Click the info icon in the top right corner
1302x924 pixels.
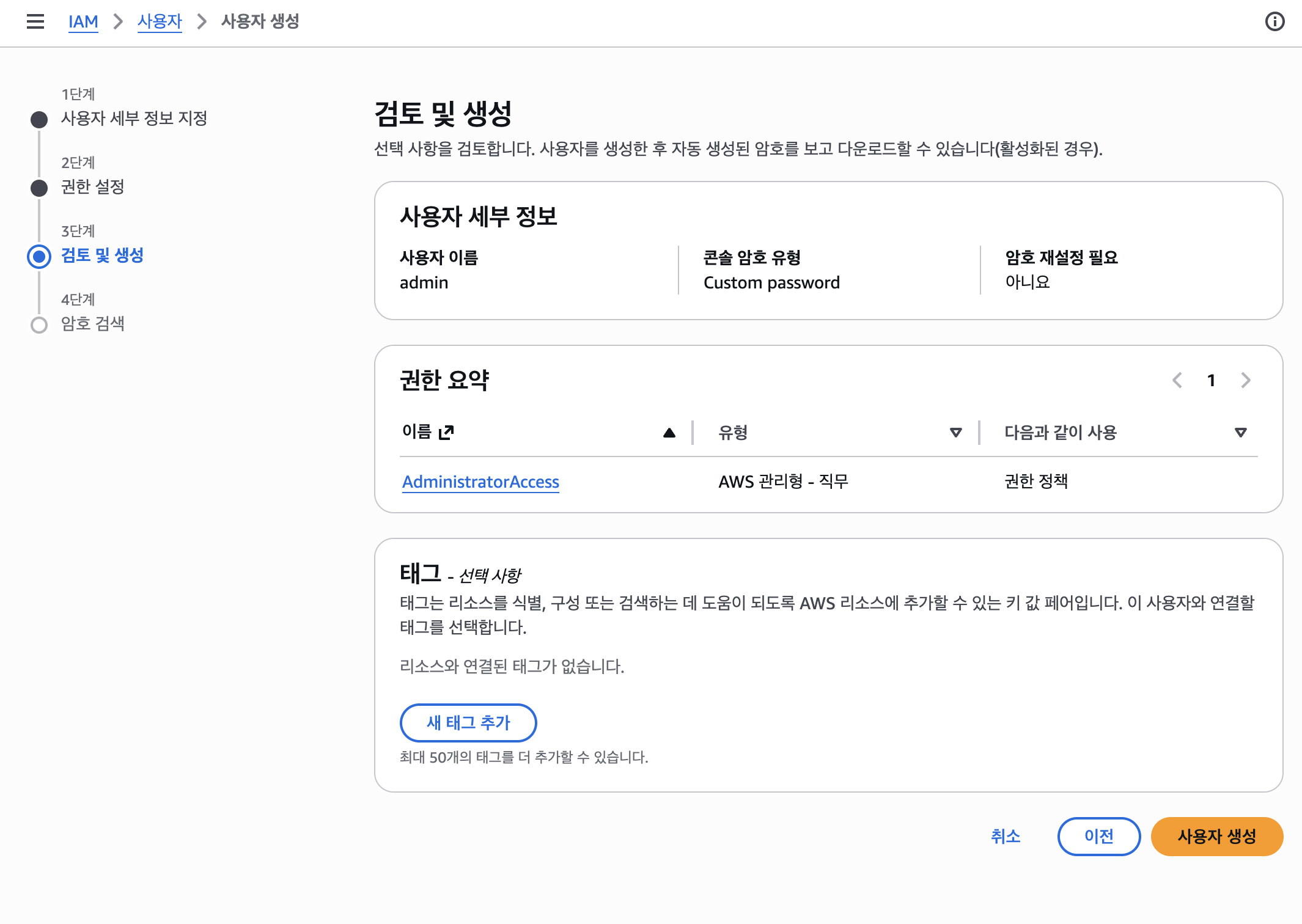(x=1275, y=21)
